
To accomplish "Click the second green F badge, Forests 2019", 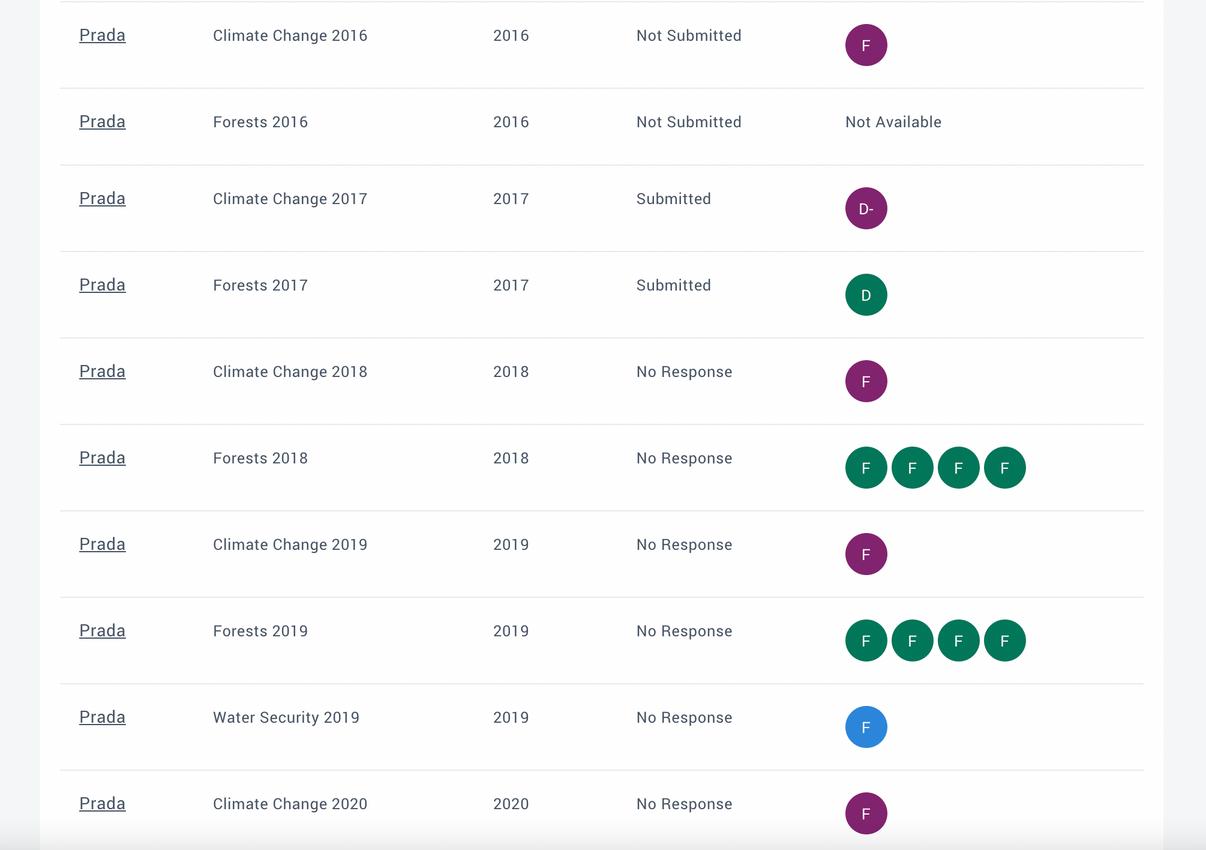I will (x=912, y=641).
